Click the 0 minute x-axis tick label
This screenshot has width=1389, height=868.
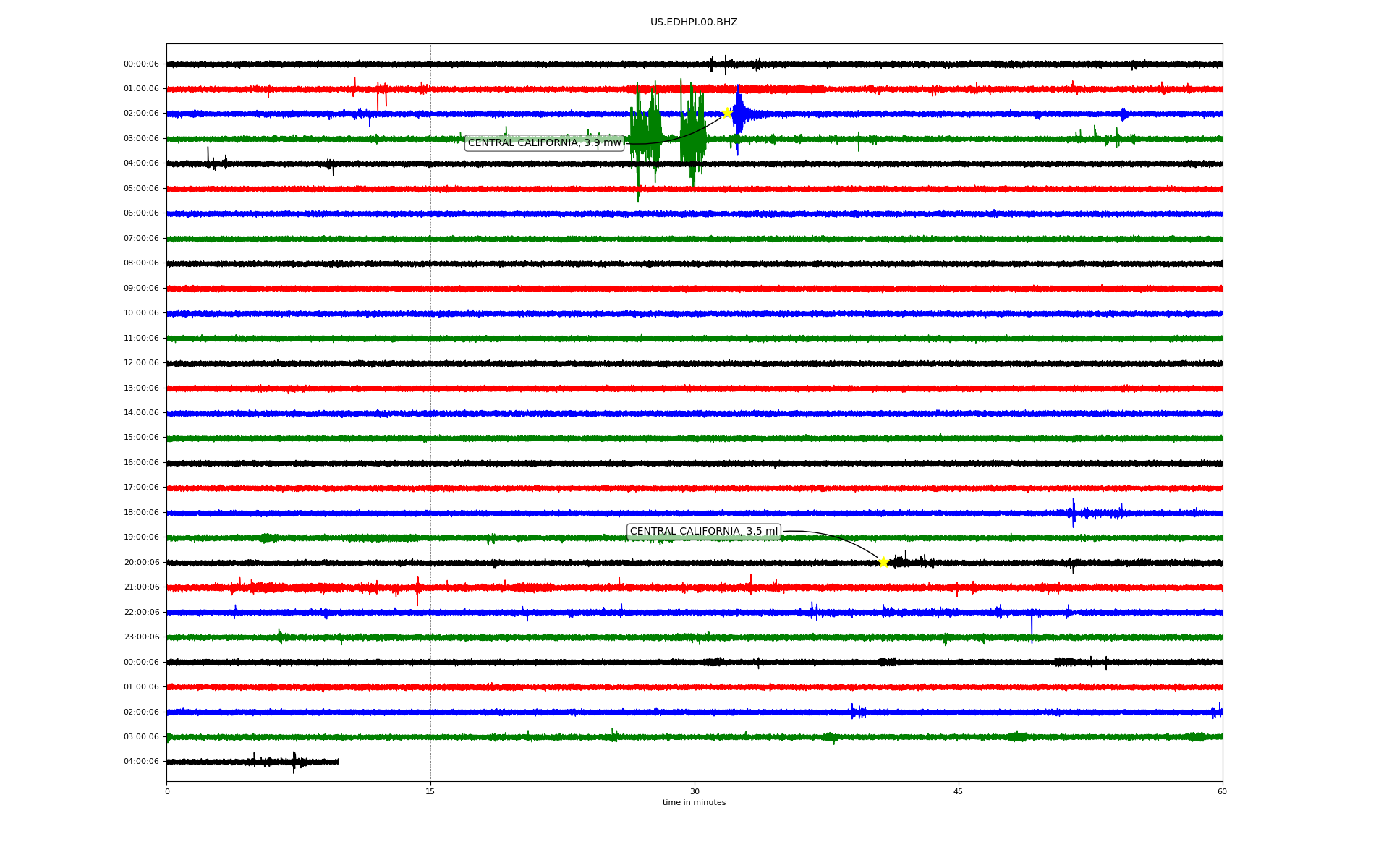[x=167, y=791]
